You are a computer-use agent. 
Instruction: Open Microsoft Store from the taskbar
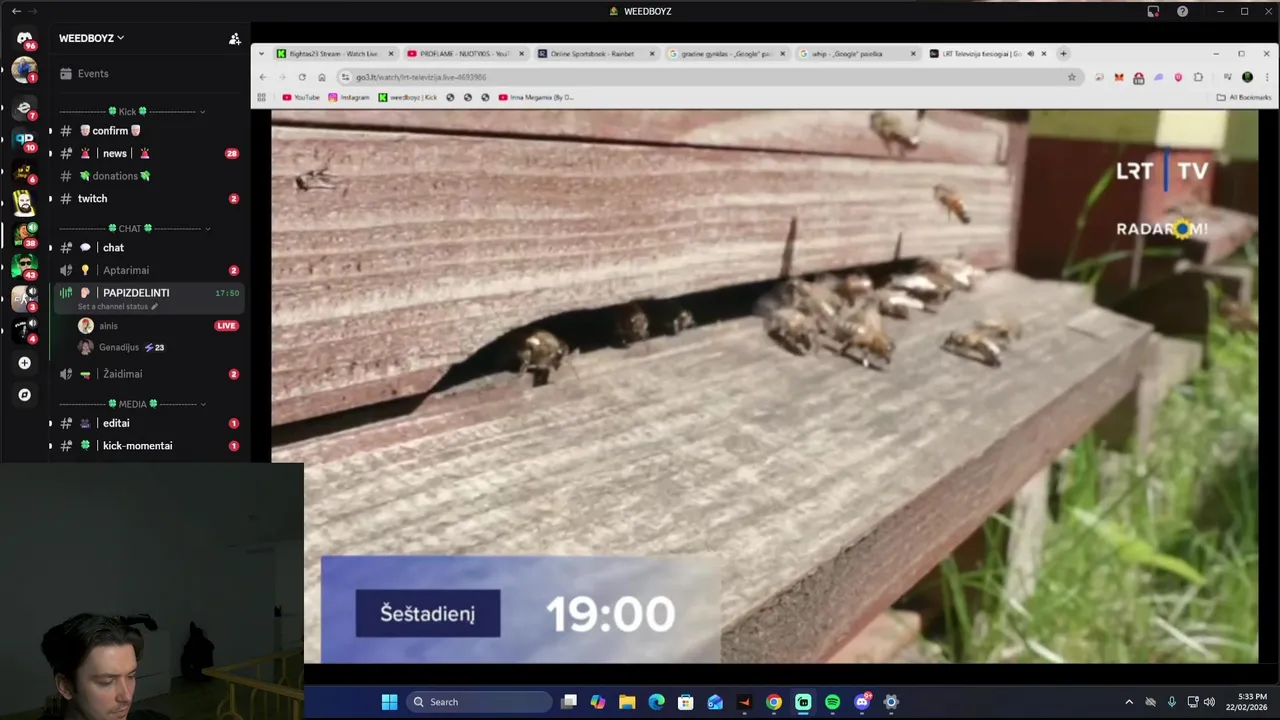click(x=686, y=702)
